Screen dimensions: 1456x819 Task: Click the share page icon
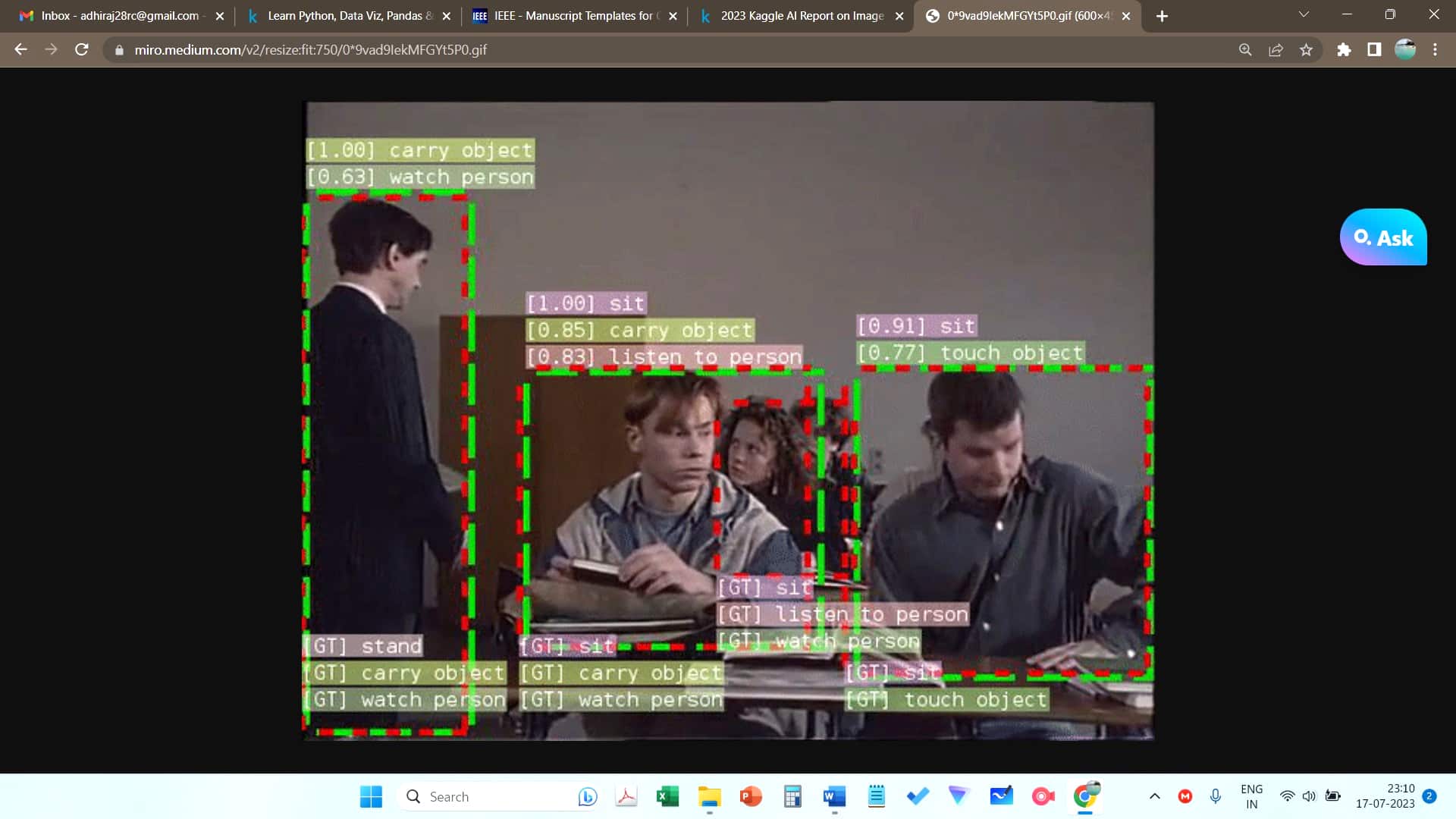[x=1276, y=50]
